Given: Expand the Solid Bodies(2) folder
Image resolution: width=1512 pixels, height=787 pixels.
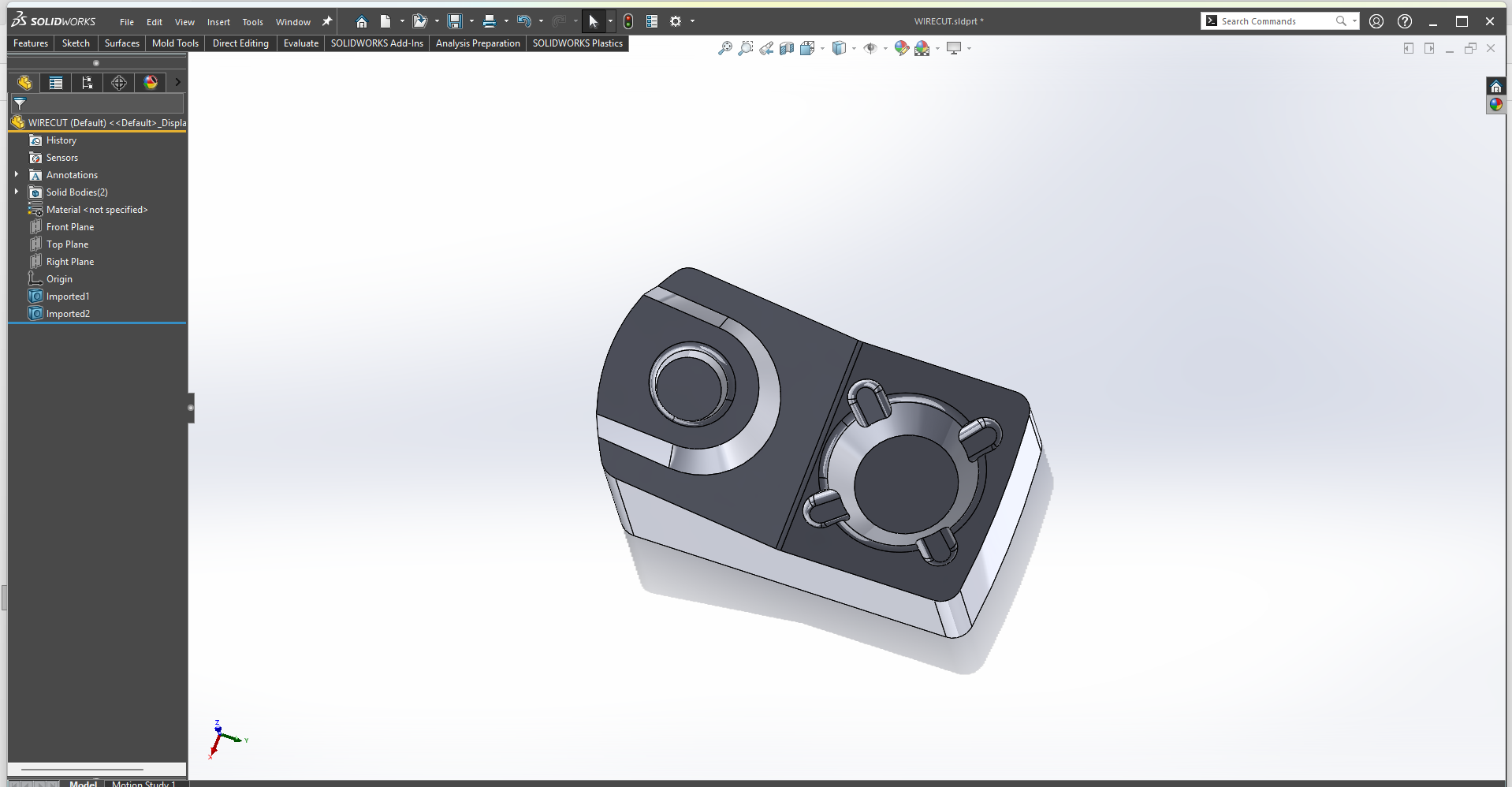Looking at the screenshot, I should [17, 192].
